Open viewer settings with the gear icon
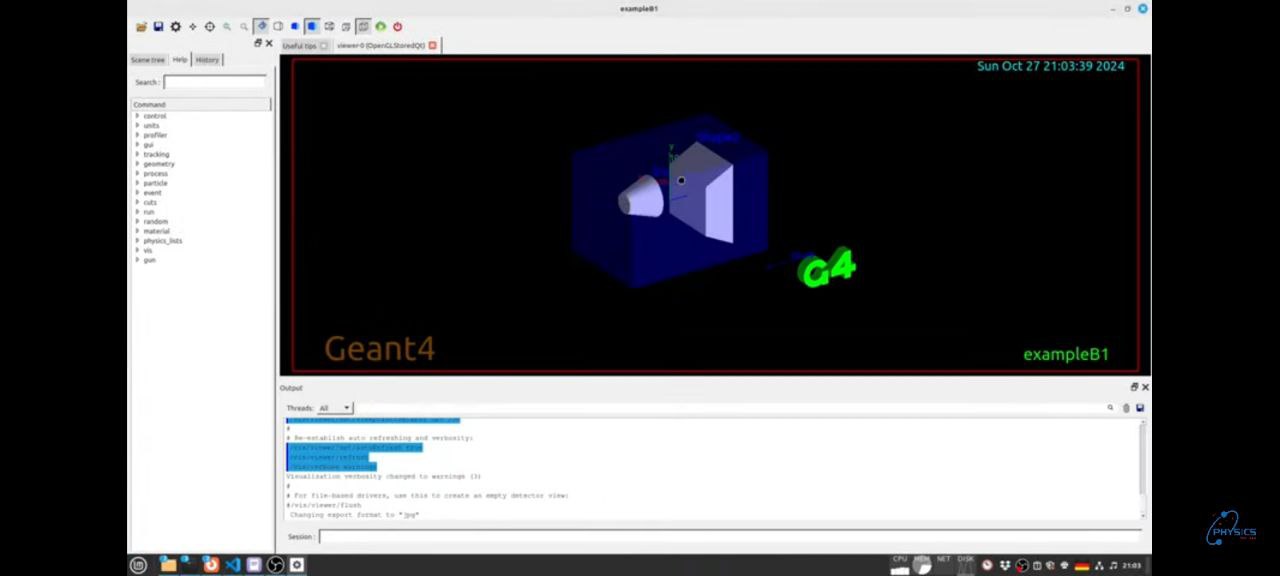Viewport: 1280px width, 576px height. point(176,27)
